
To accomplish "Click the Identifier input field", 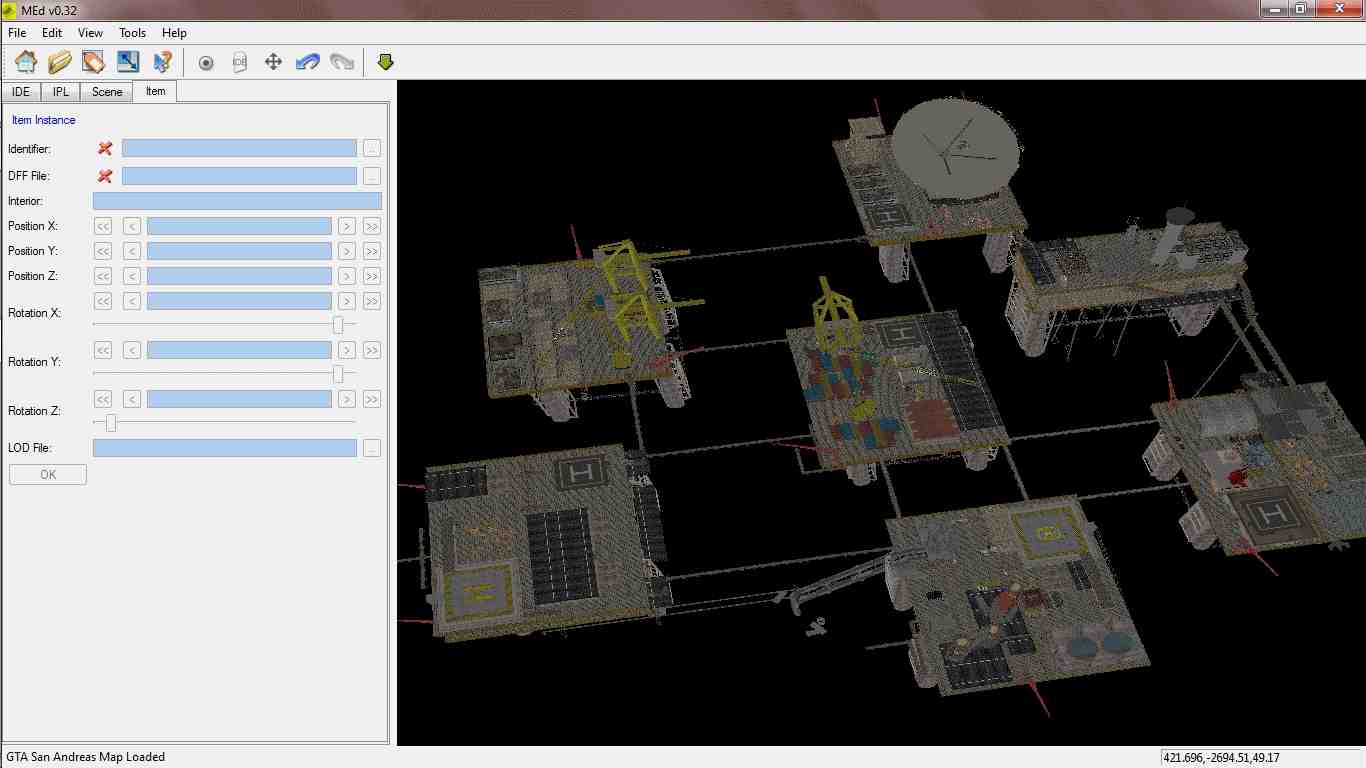I will [239, 148].
